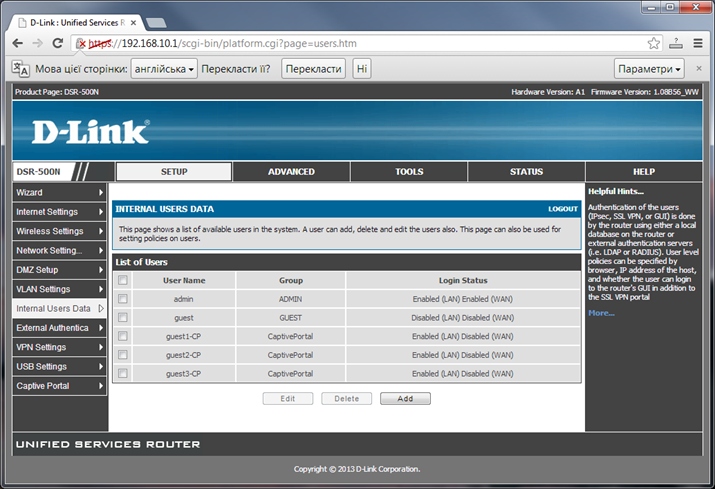Screen dimensions: 715x489
Task: Switch to the ADVANCED tab
Action: click(x=291, y=172)
